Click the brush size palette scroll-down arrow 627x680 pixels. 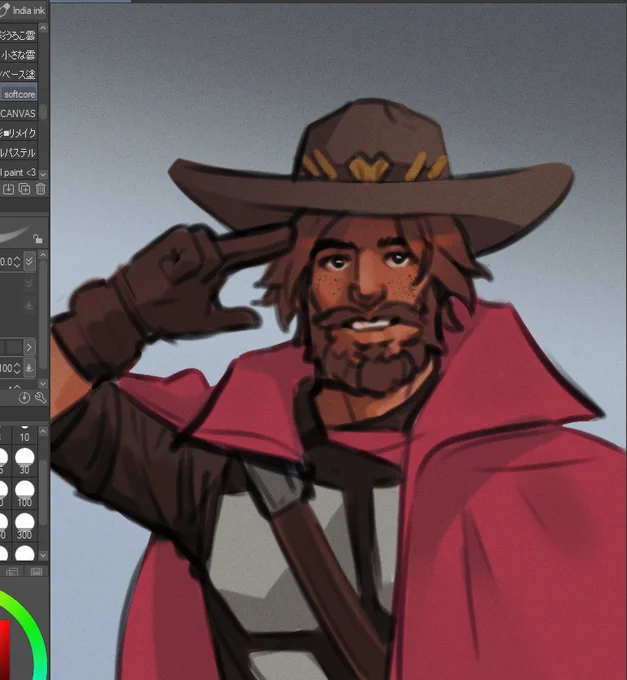(43, 555)
